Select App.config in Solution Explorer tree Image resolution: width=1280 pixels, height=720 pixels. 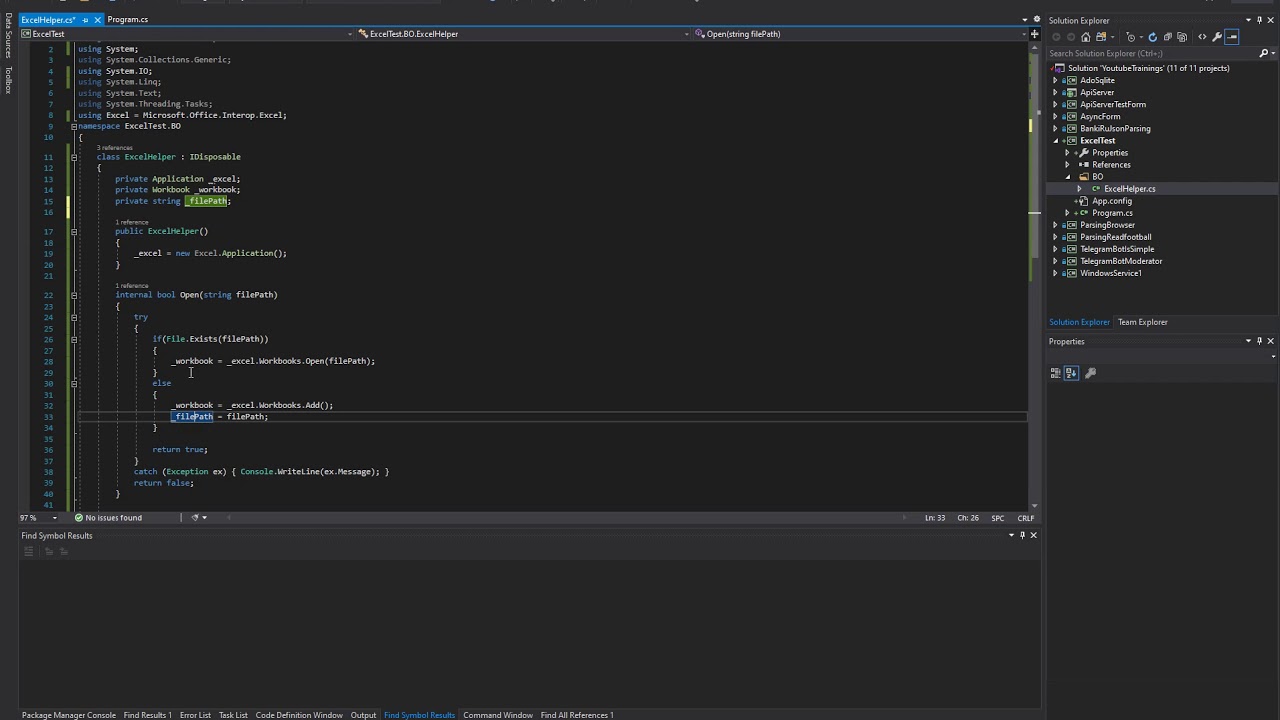point(1112,201)
